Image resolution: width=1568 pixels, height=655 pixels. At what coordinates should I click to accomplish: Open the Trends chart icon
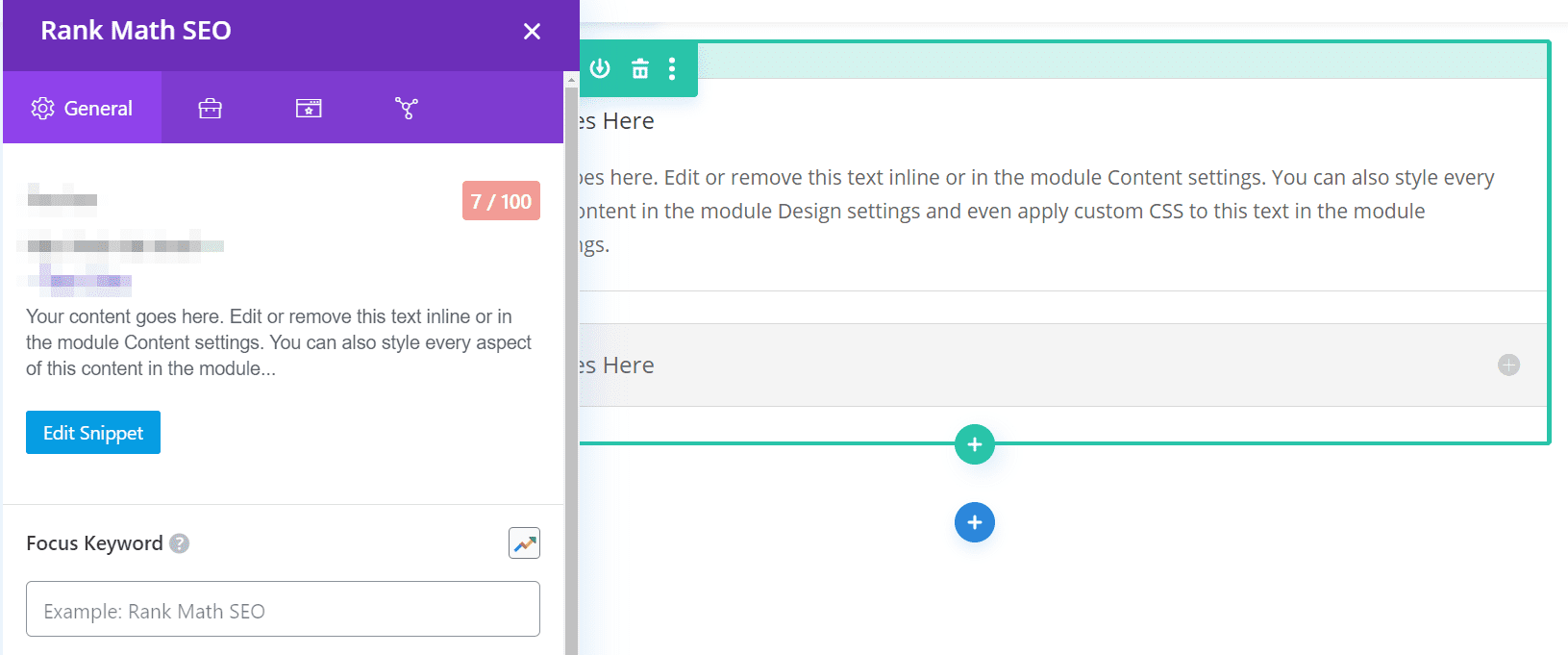(x=524, y=543)
